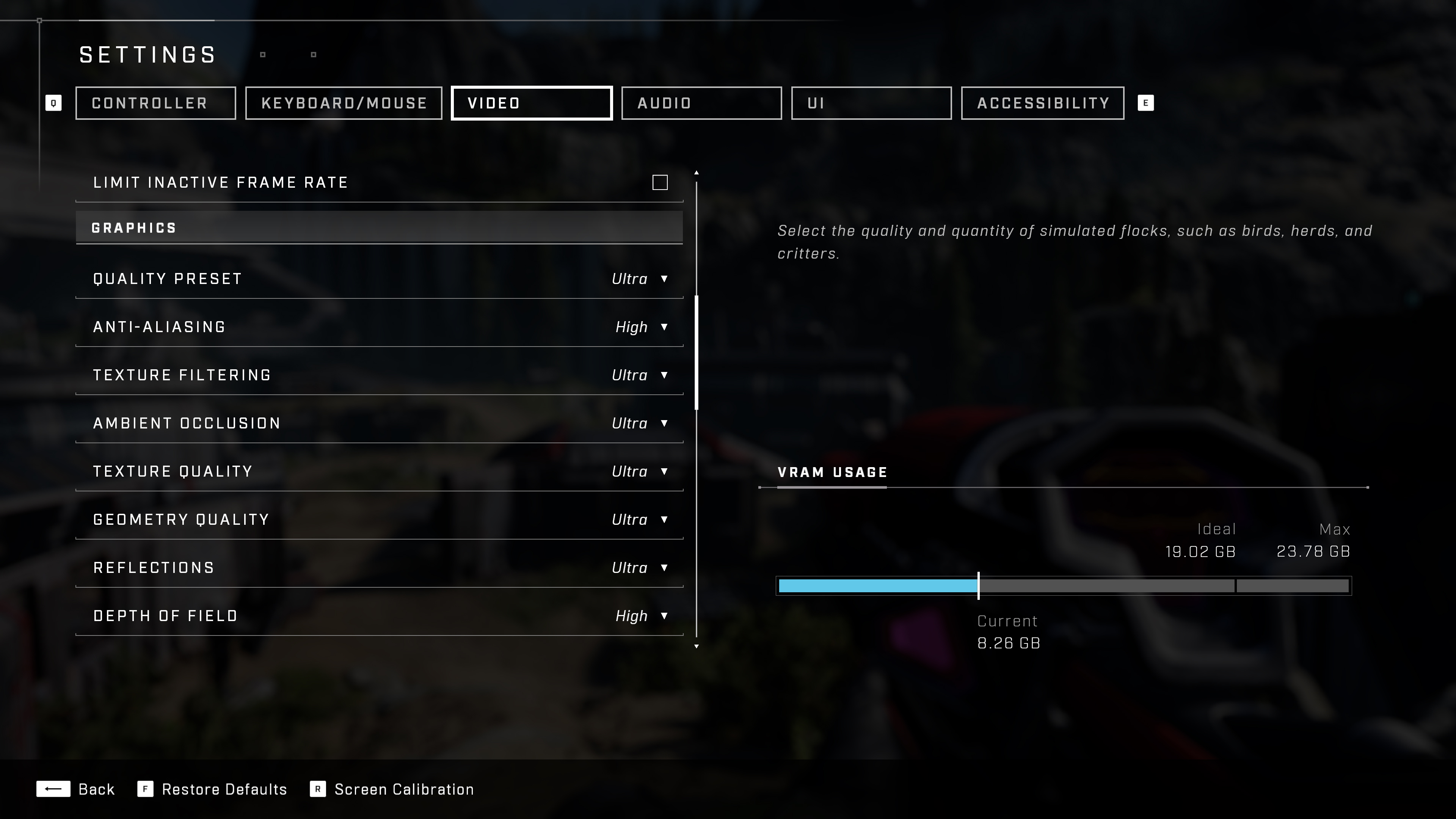
Task: Select the Video settings tab
Action: pos(530,103)
